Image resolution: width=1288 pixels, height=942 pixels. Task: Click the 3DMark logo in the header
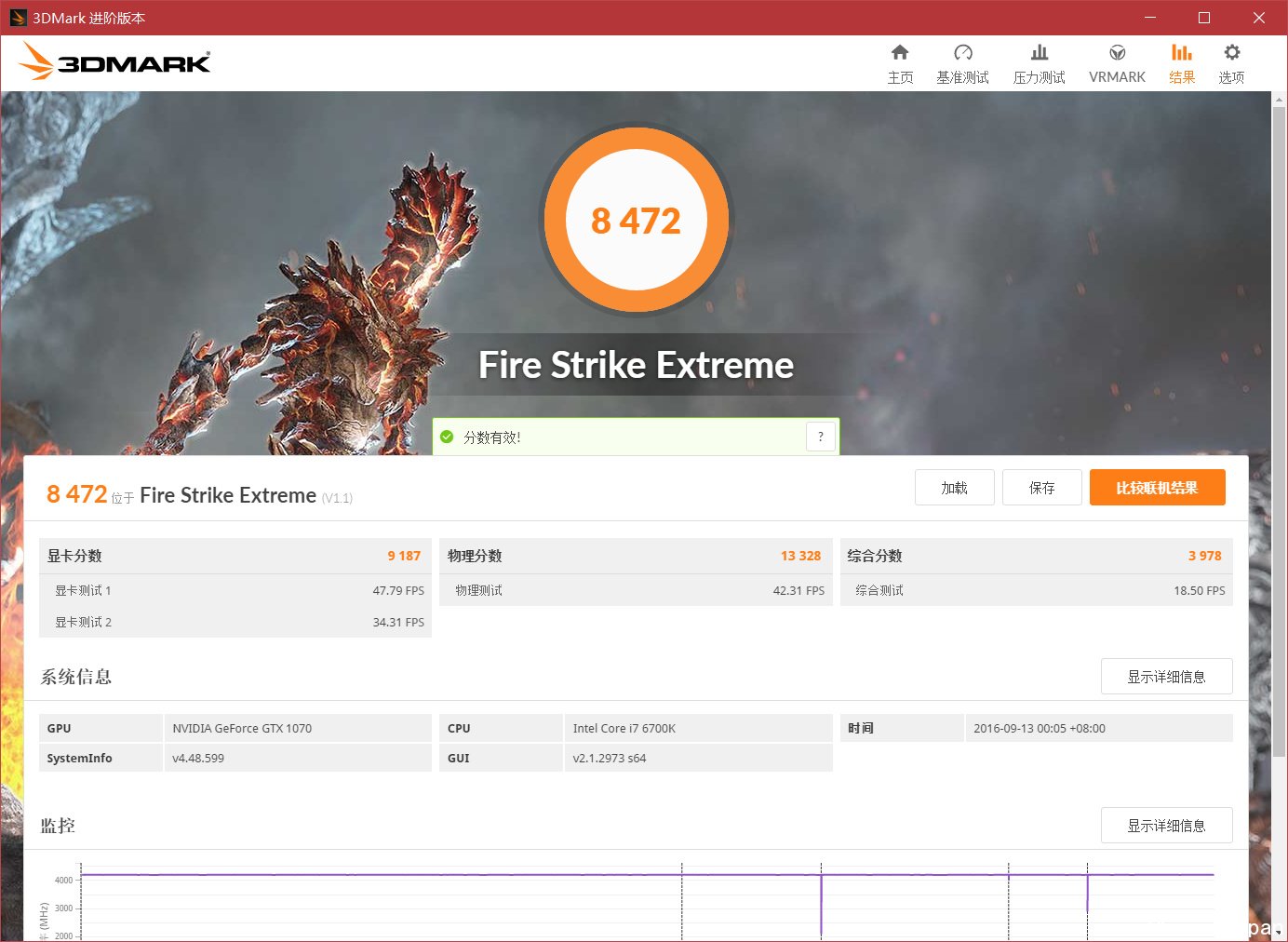pyautogui.click(x=114, y=61)
